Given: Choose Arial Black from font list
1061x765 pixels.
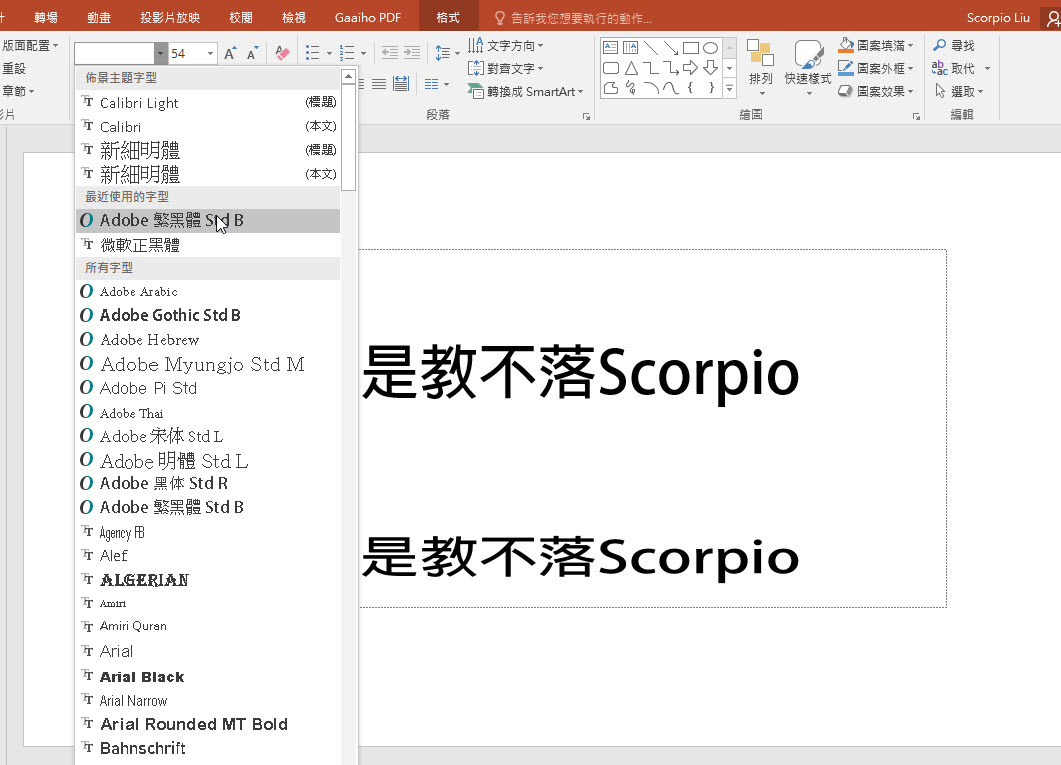Looking at the screenshot, I should tap(142, 677).
